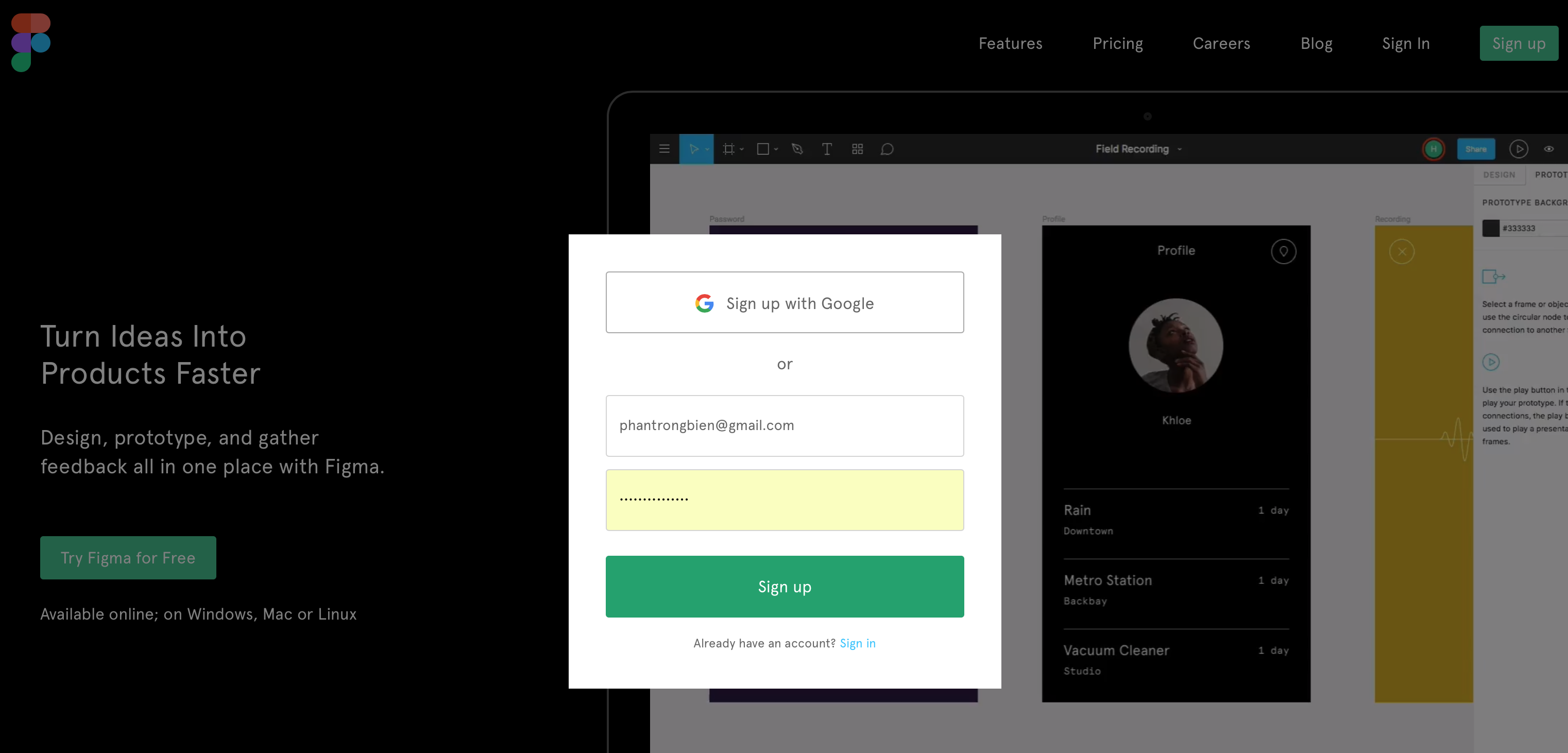Open the Blog link

pyautogui.click(x=1317, y=43)
